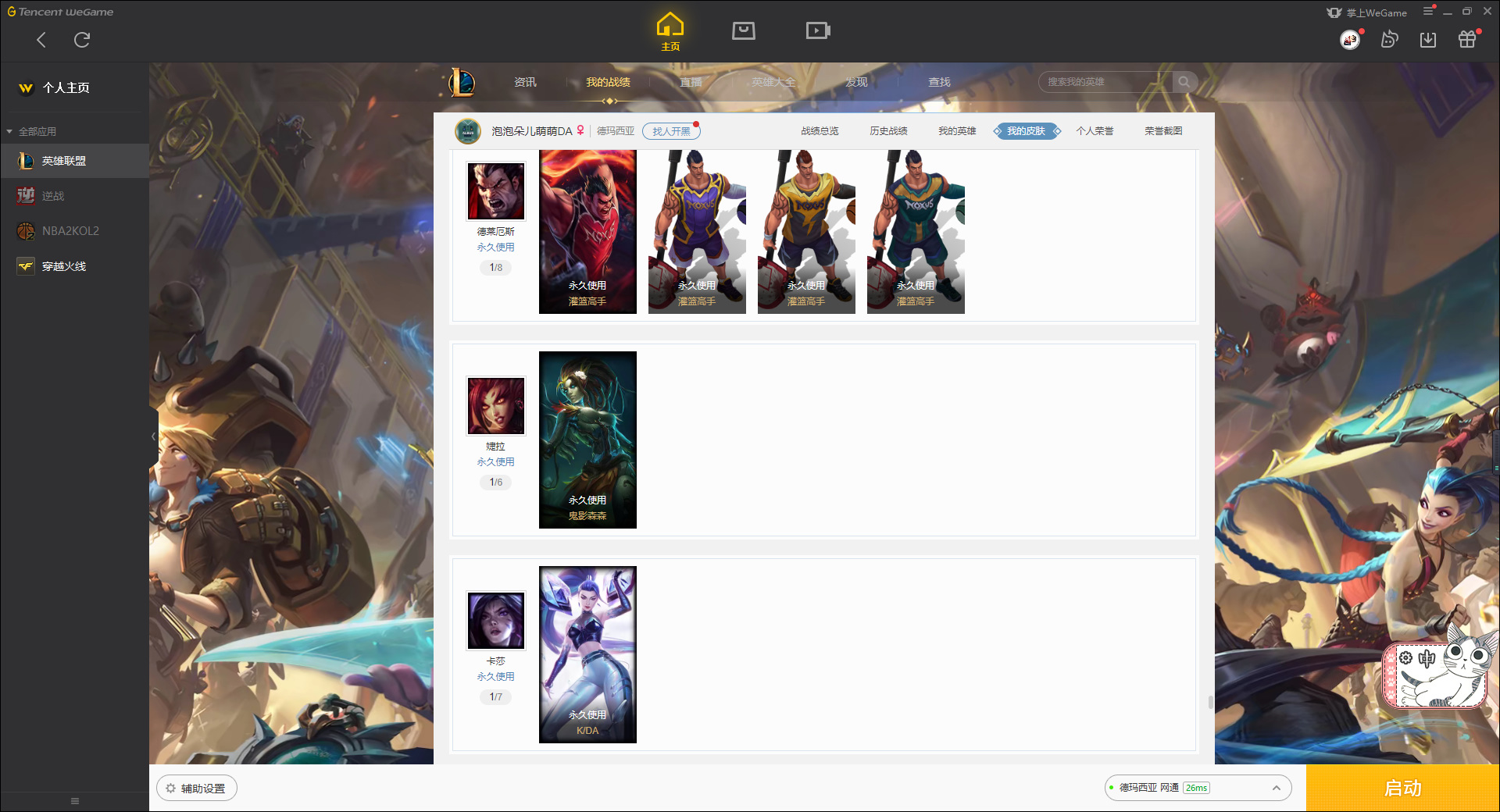
Task: Select 逆战 in the sidebar
Action: pyautogui.click(x=74, y=196)
